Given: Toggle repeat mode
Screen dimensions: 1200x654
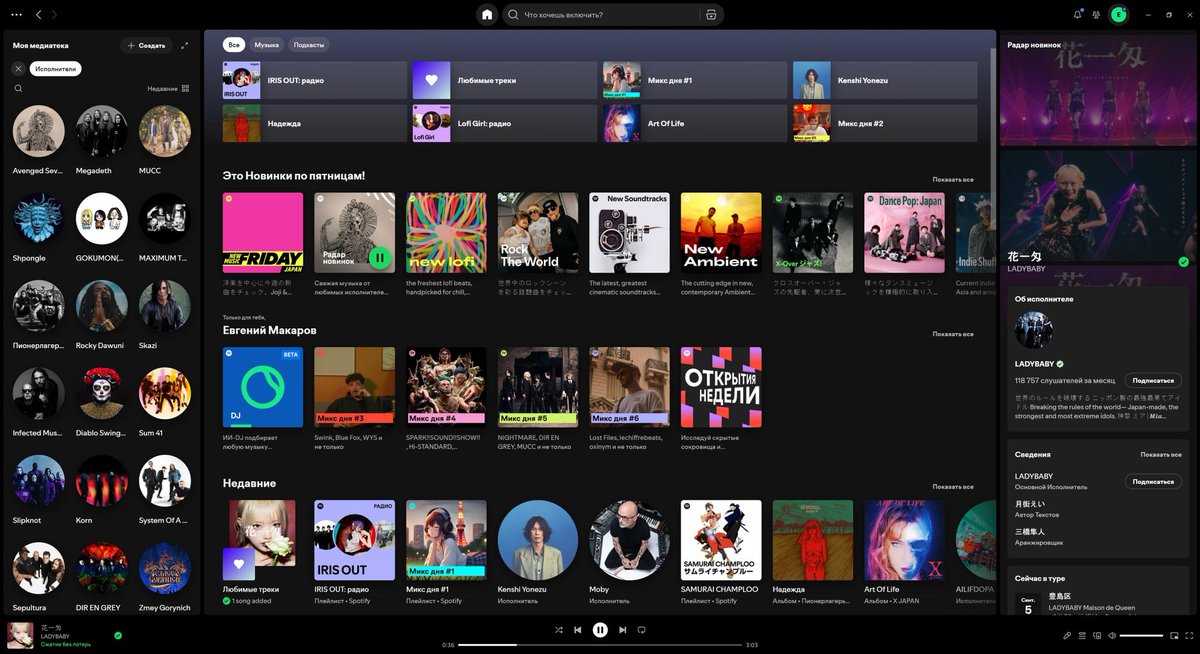Looking at the screenshot, I should point(642,630).
